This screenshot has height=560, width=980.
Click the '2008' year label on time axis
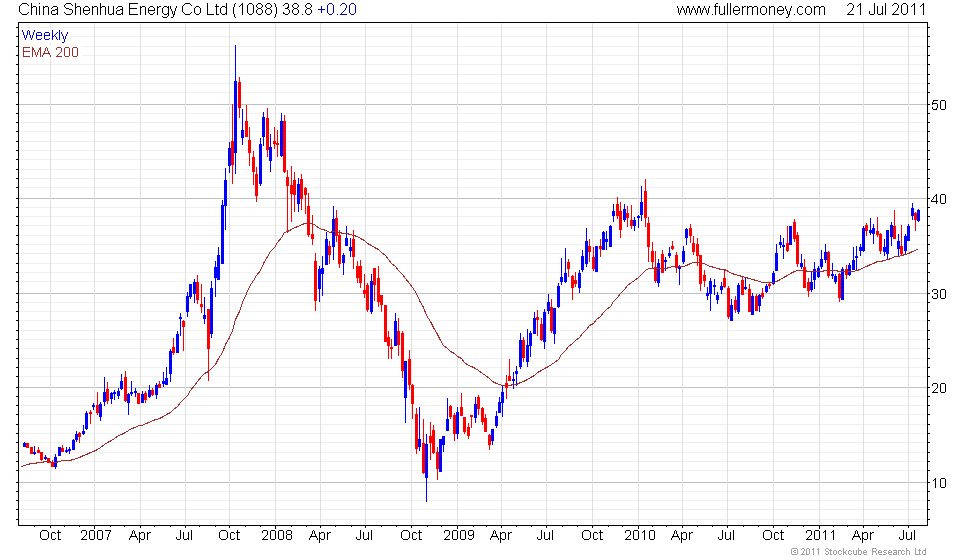(277, 536)
